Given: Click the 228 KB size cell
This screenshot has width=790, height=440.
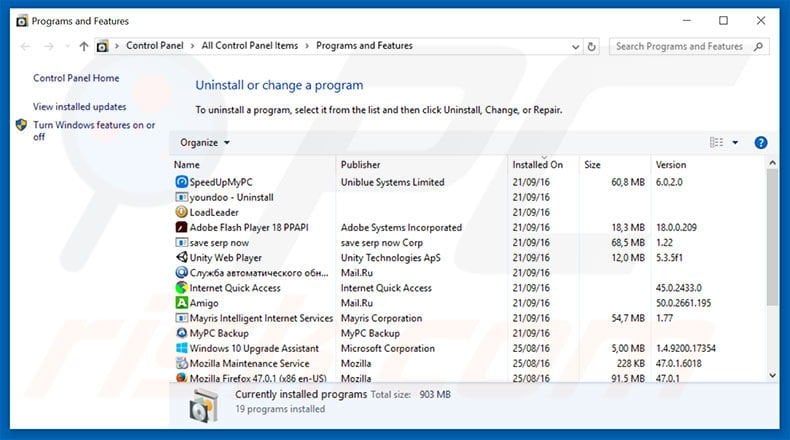Looking at the screenshot, I should (x=631, y=363).
